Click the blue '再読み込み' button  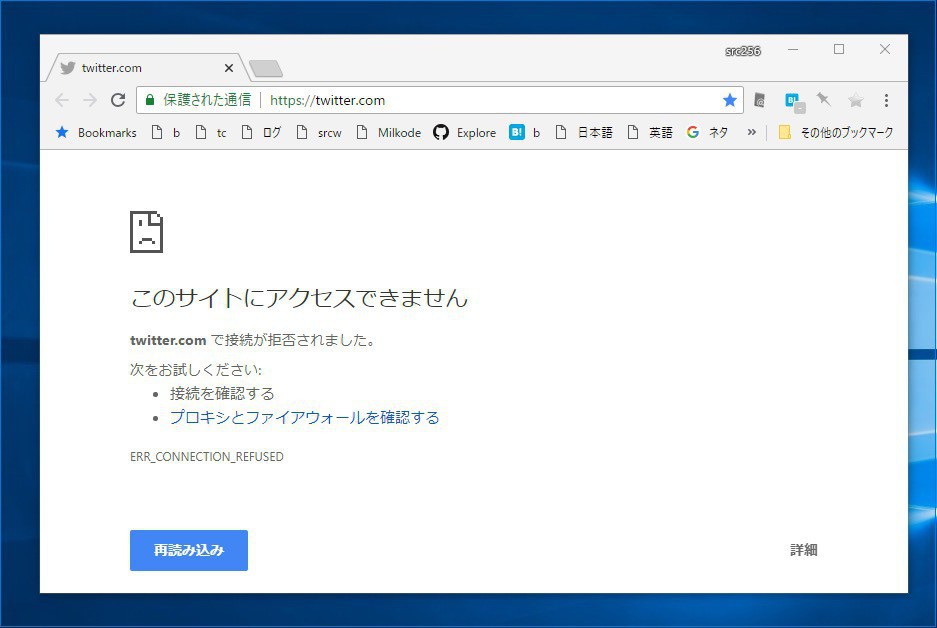click(x=189, y=550)
